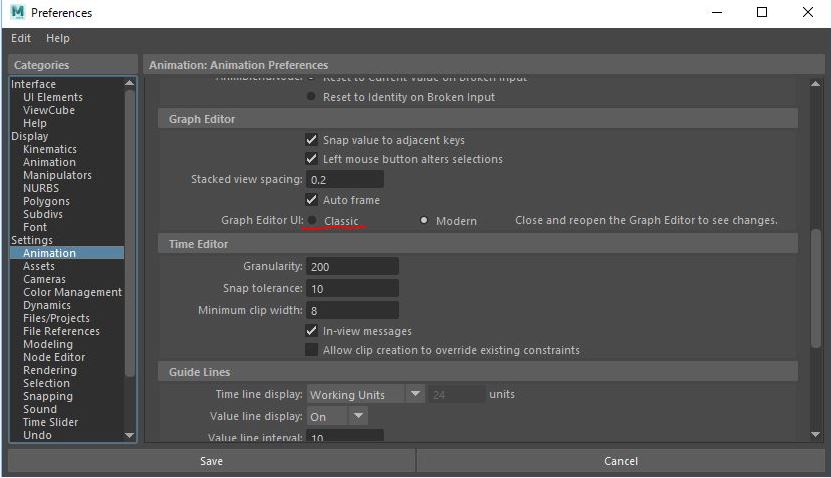Screen dimensions: 831x478
Task: Enable Snap value to adjacent keys checkbox
Action: tap(312, 140)
